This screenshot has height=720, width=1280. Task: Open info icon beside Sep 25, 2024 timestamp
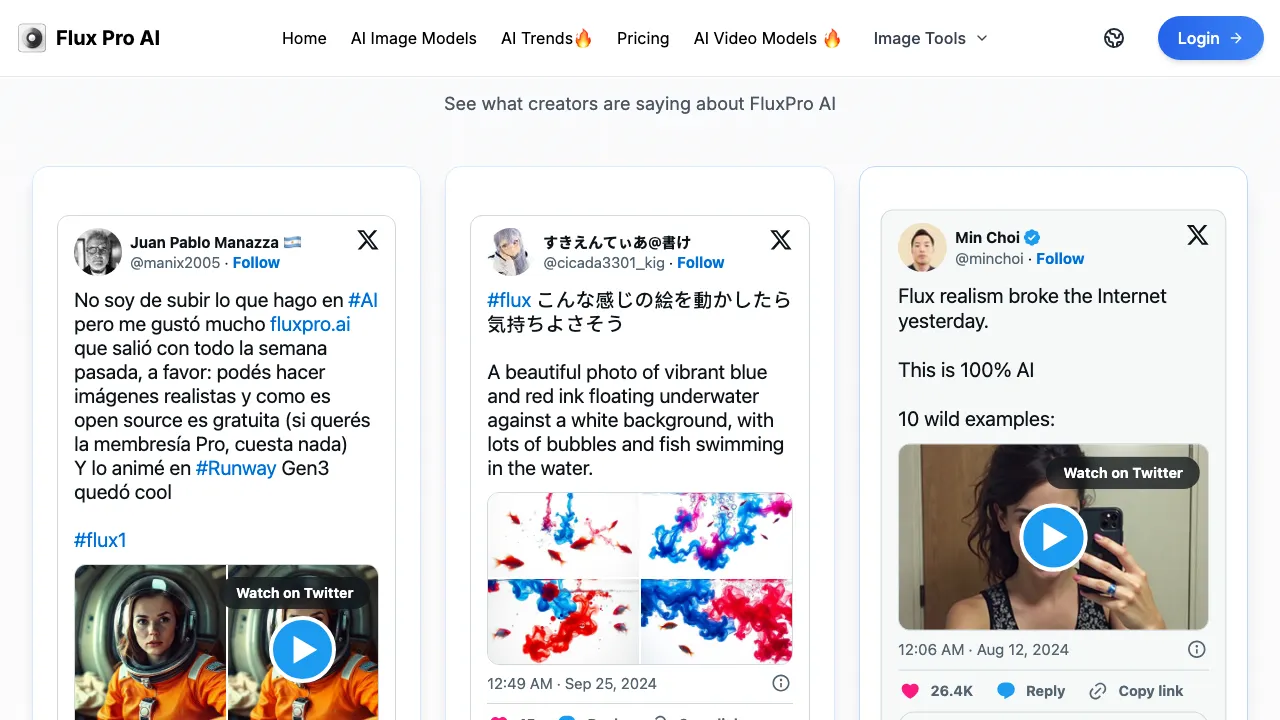coord(781,683)
